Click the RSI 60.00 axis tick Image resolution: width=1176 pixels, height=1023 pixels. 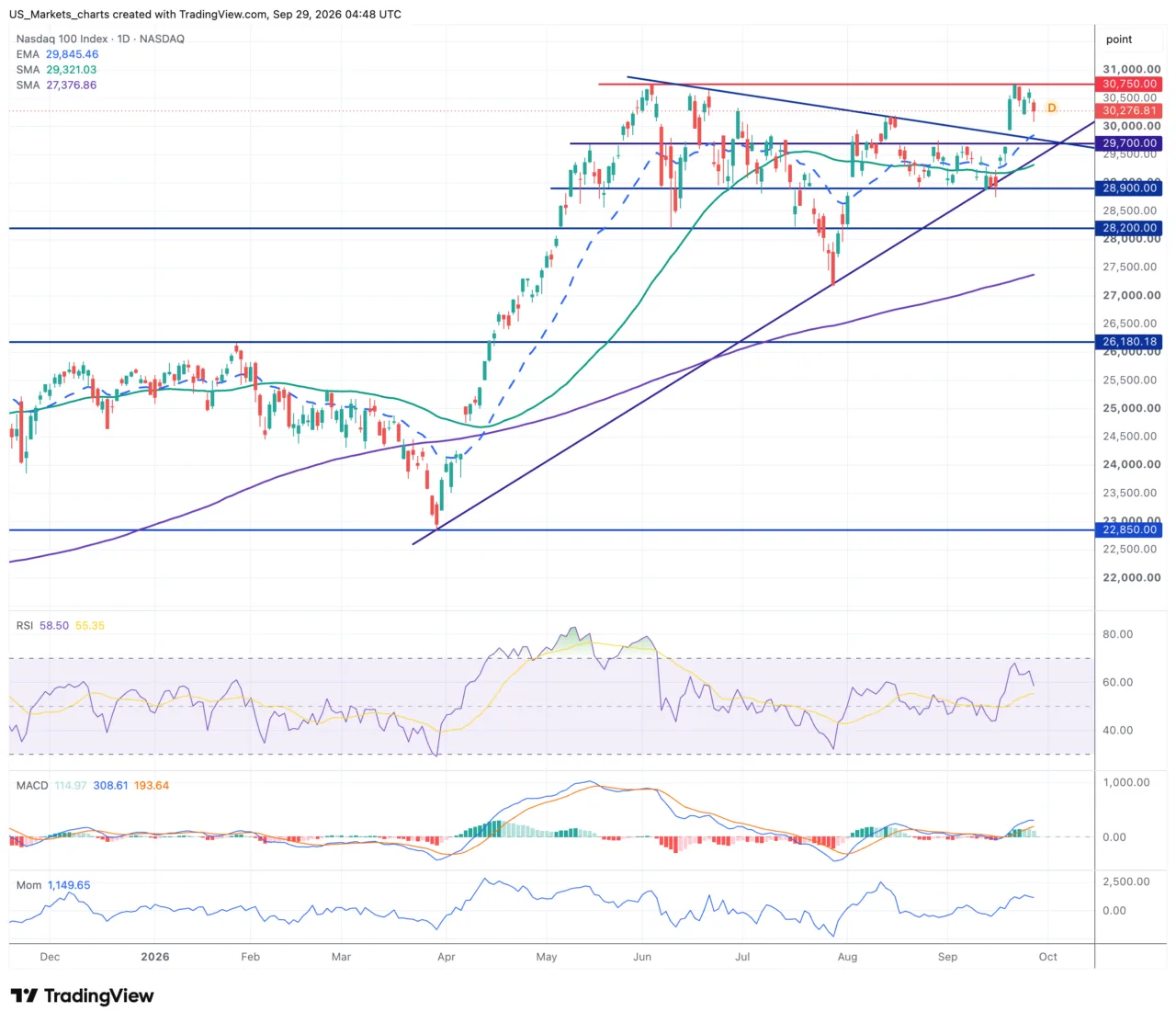(x=1118, y=682)
